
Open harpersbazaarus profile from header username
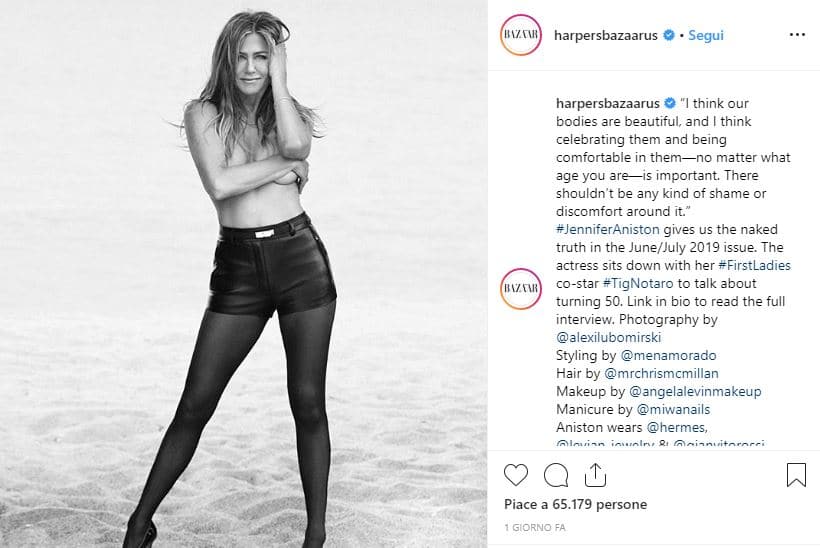606,35
